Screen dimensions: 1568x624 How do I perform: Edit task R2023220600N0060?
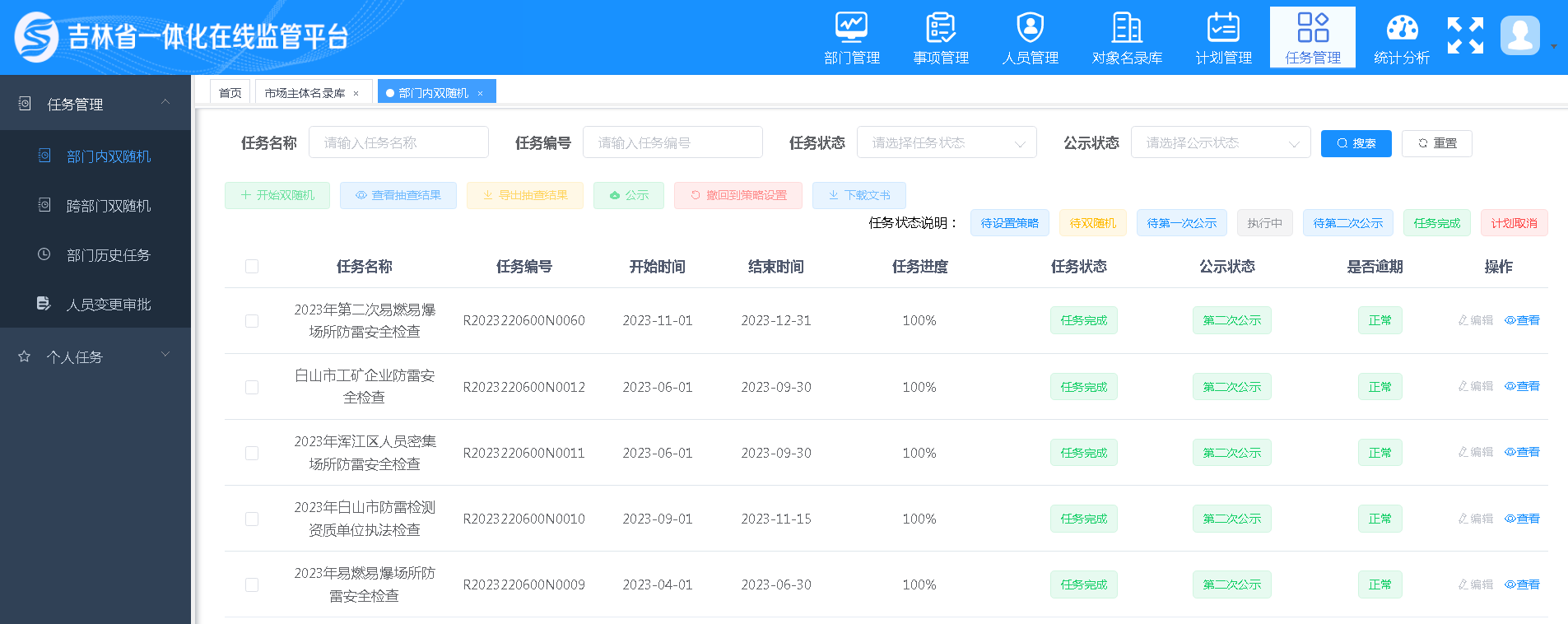click(x=1475, y=320)
